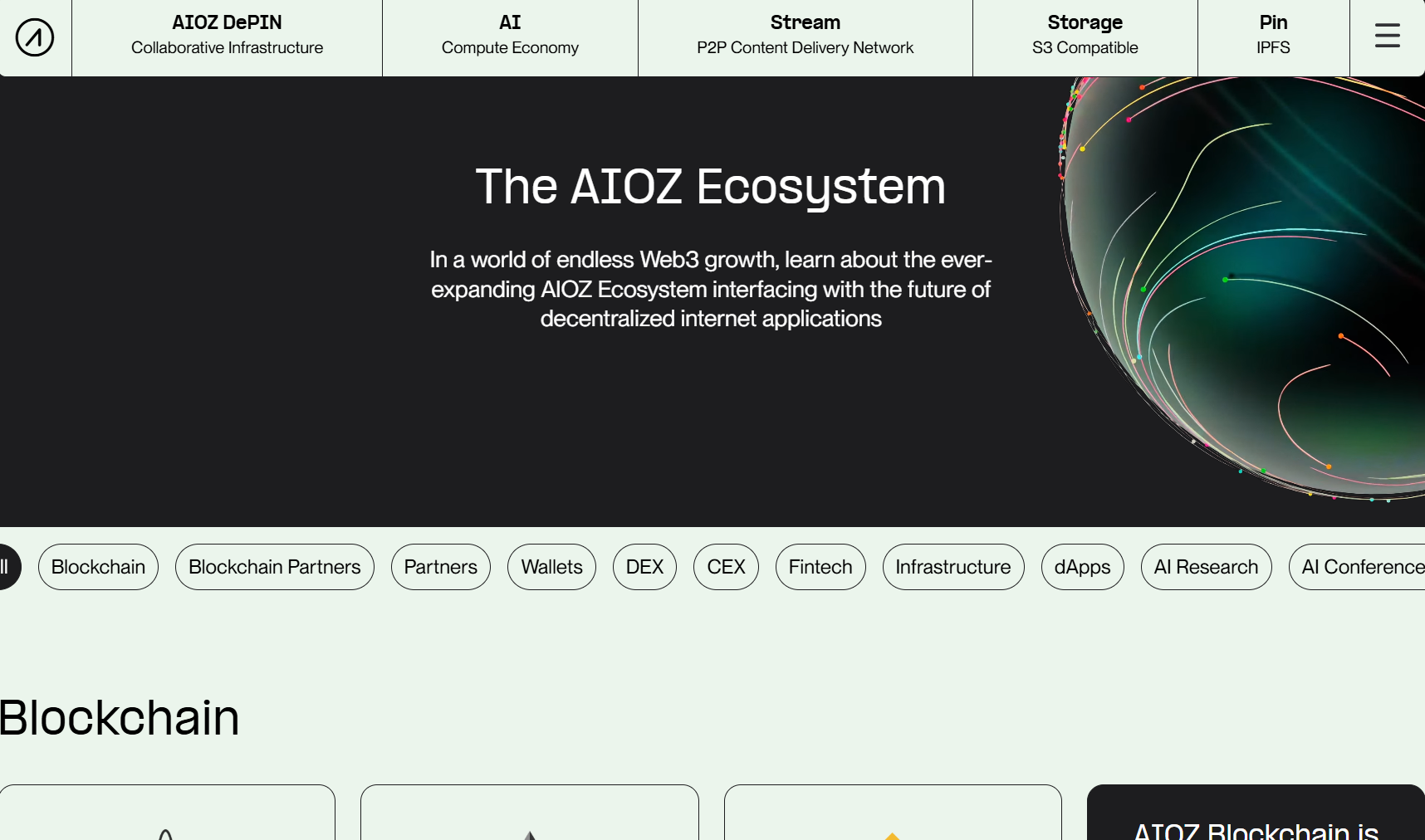
Task: Show the dApps category
Action: [x=1082, y=567]
